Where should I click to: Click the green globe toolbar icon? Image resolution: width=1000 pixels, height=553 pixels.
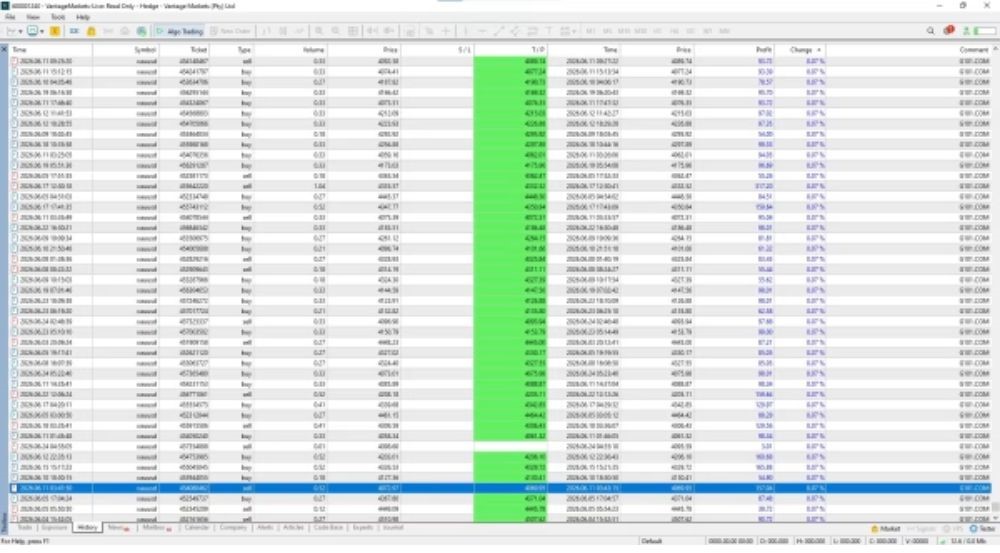pos(141,31)
